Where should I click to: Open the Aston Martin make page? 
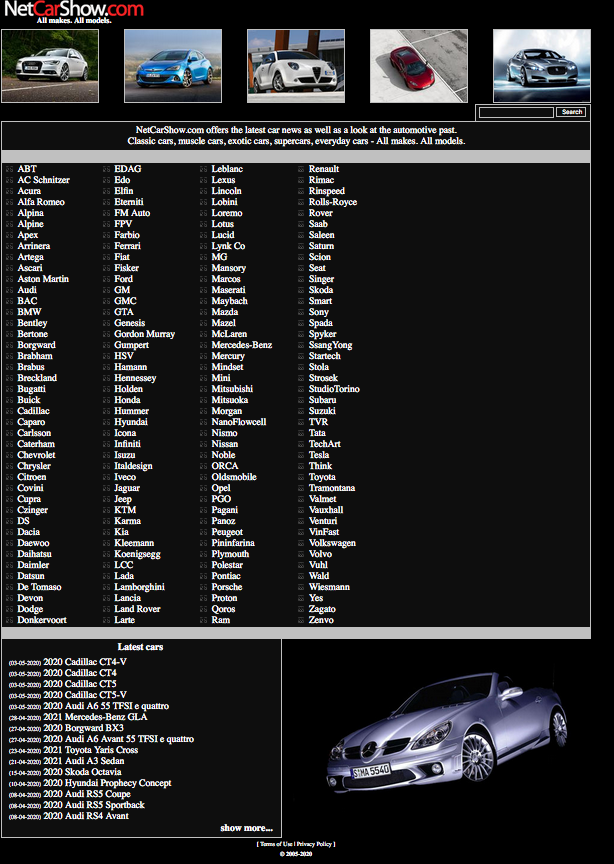(x=43, y=279)
